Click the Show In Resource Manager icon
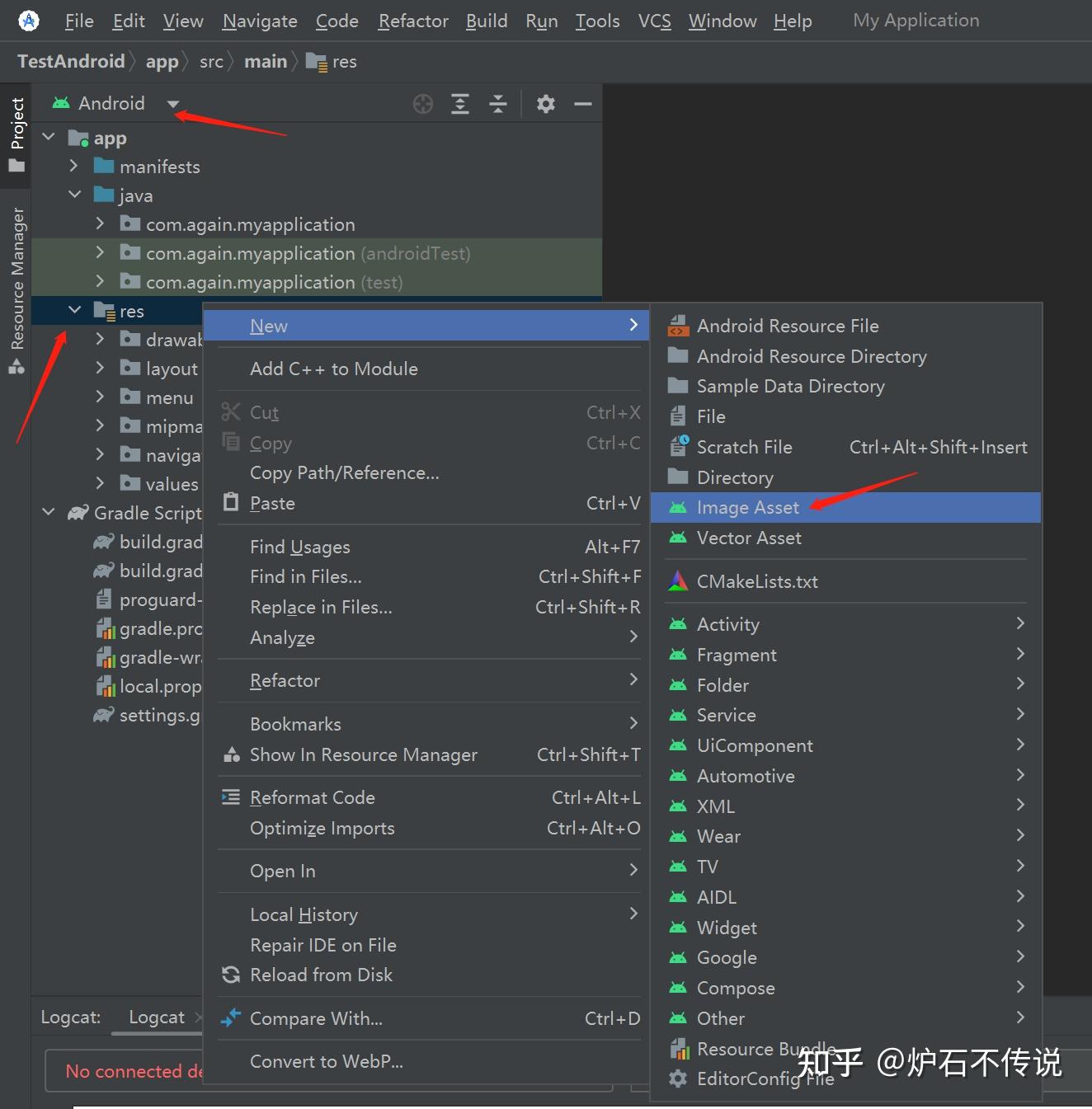Screen dimensions: 1092x1109 (x=232, y=754)
